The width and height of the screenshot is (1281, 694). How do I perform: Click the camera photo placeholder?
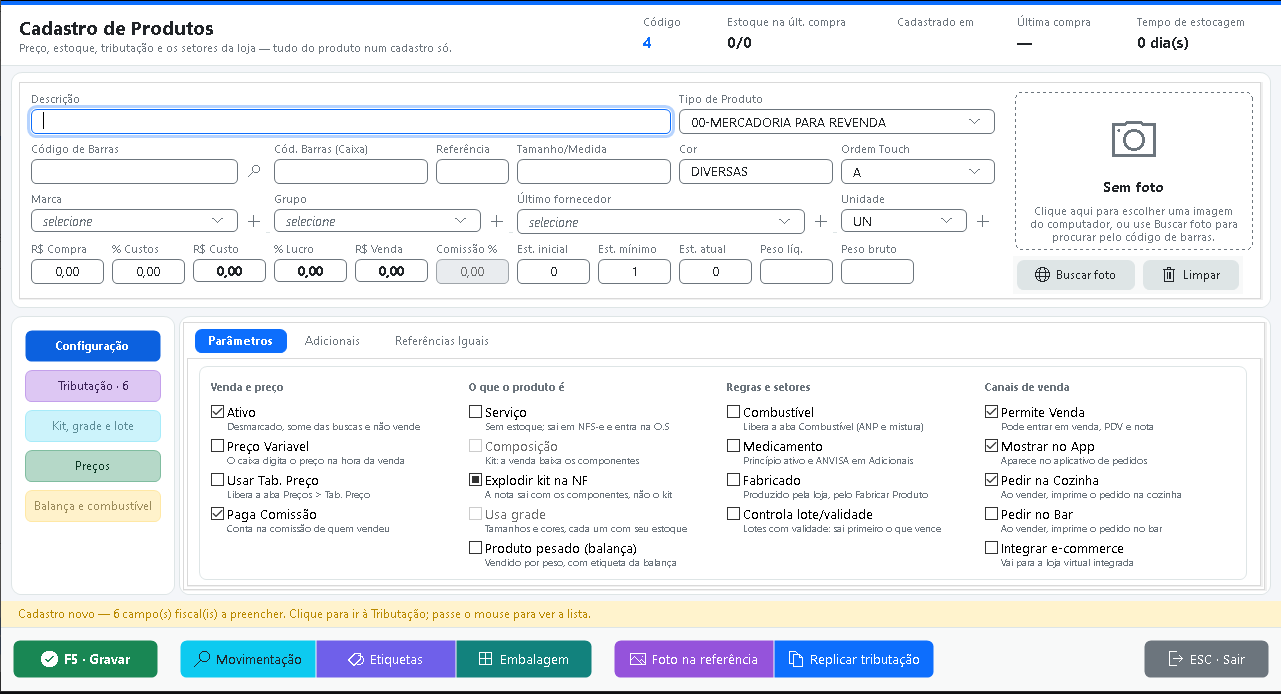pos(1134,171)
